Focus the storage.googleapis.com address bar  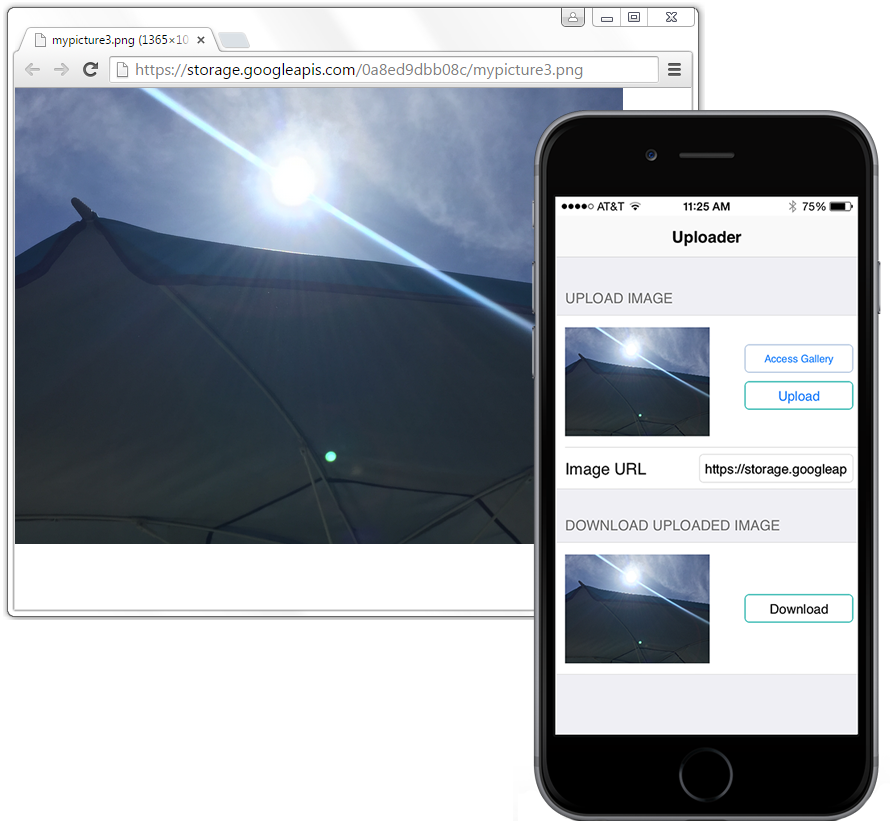(390, 70)
